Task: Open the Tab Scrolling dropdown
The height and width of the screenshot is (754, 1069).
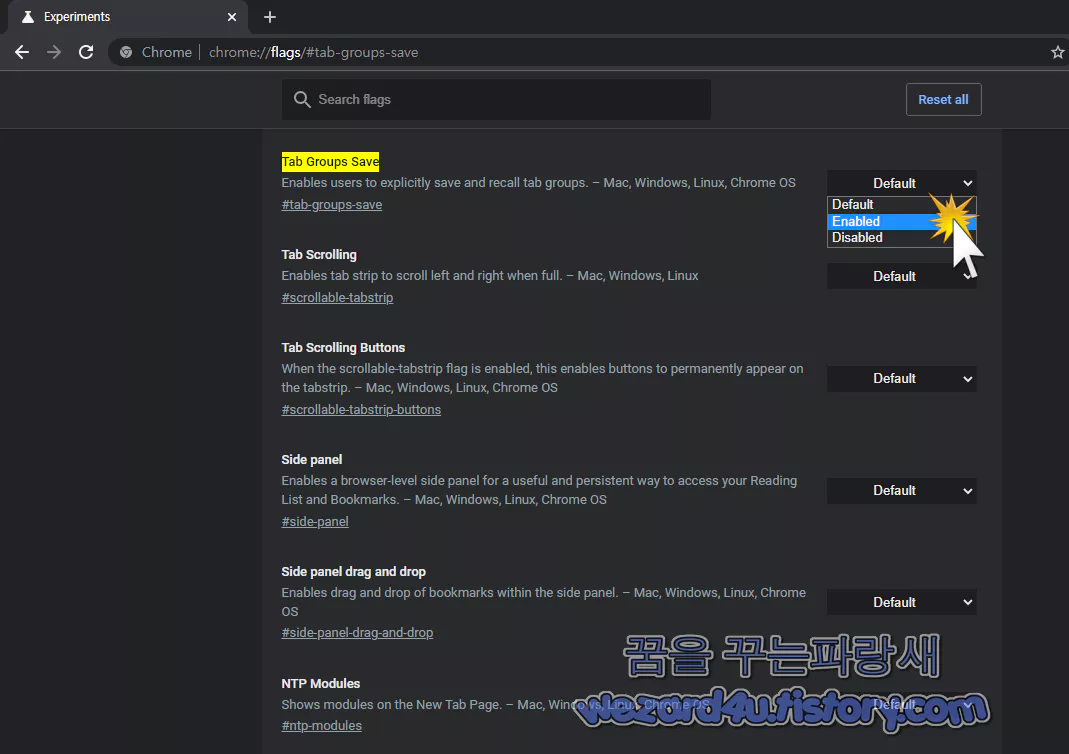Action: pos(901,276)
